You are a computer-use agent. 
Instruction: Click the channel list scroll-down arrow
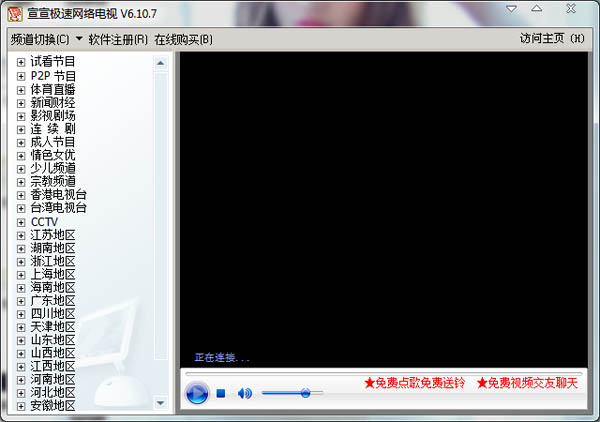[161, 406]
